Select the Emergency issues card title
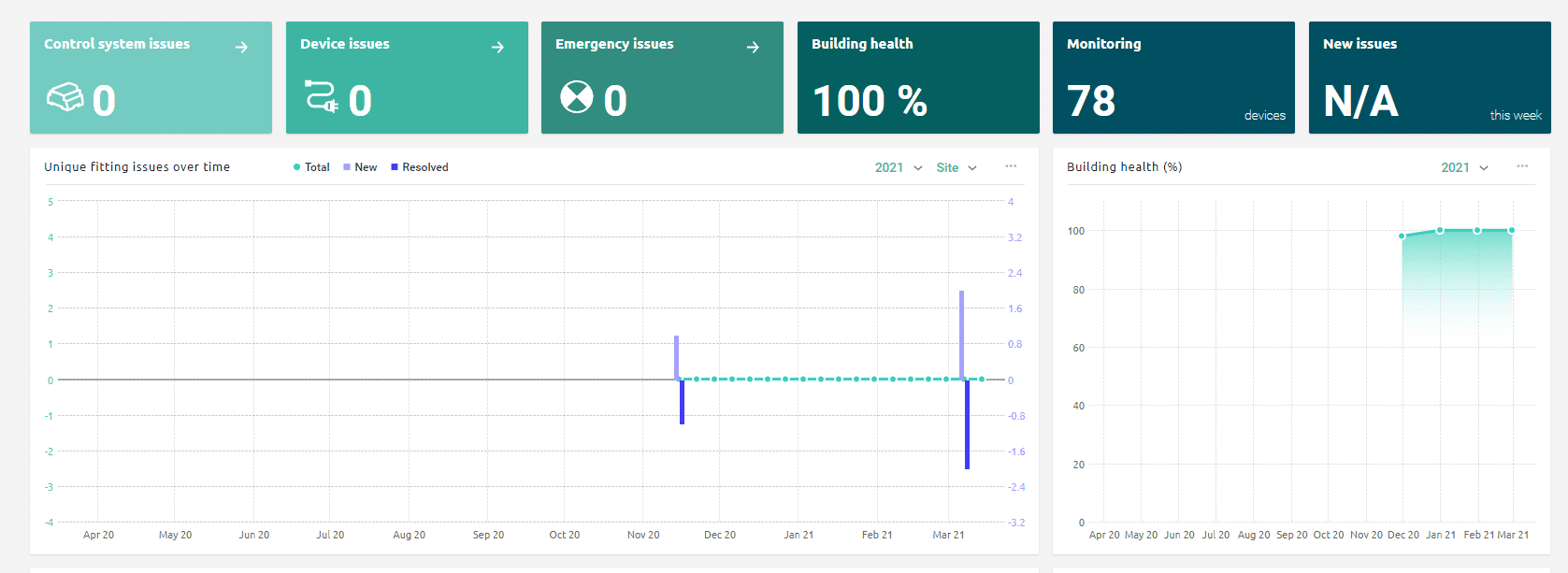This screenshot has height=573, width=1568. click(614, 44)
